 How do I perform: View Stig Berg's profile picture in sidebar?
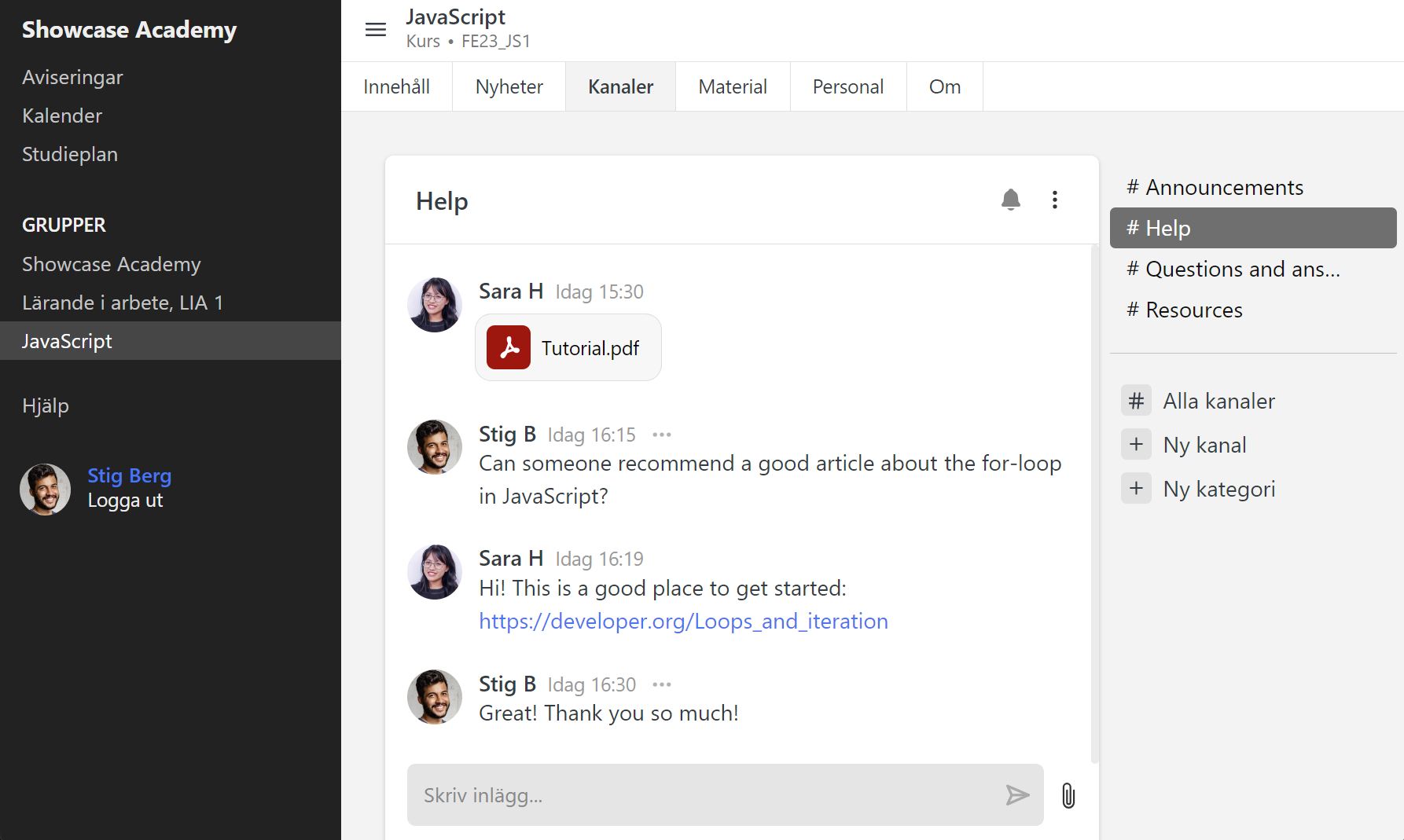[45, 489]
